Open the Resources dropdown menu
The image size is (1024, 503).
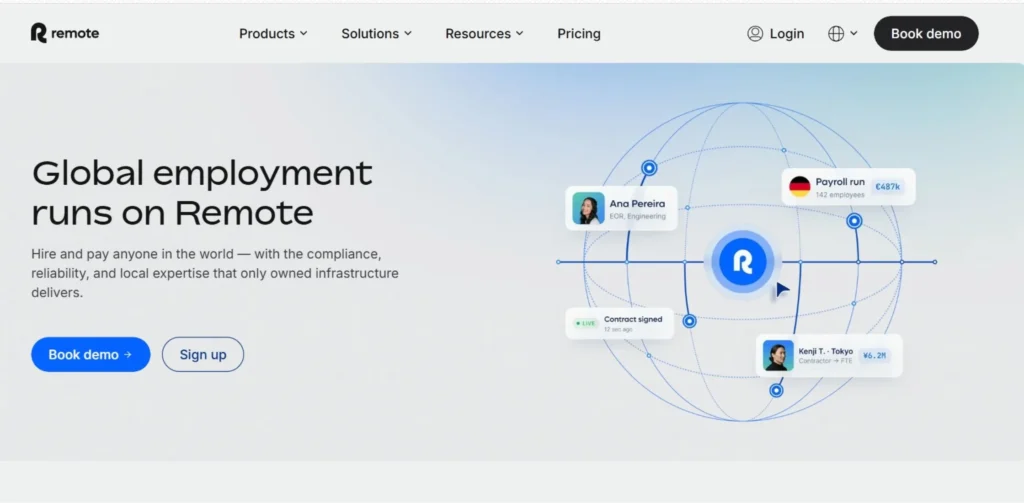(484, 34)
